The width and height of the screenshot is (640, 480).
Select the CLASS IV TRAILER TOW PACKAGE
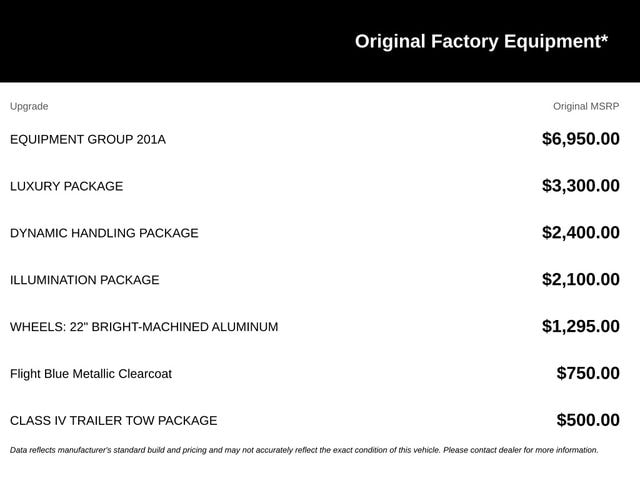pyautogui.click(x=113, y=421)
